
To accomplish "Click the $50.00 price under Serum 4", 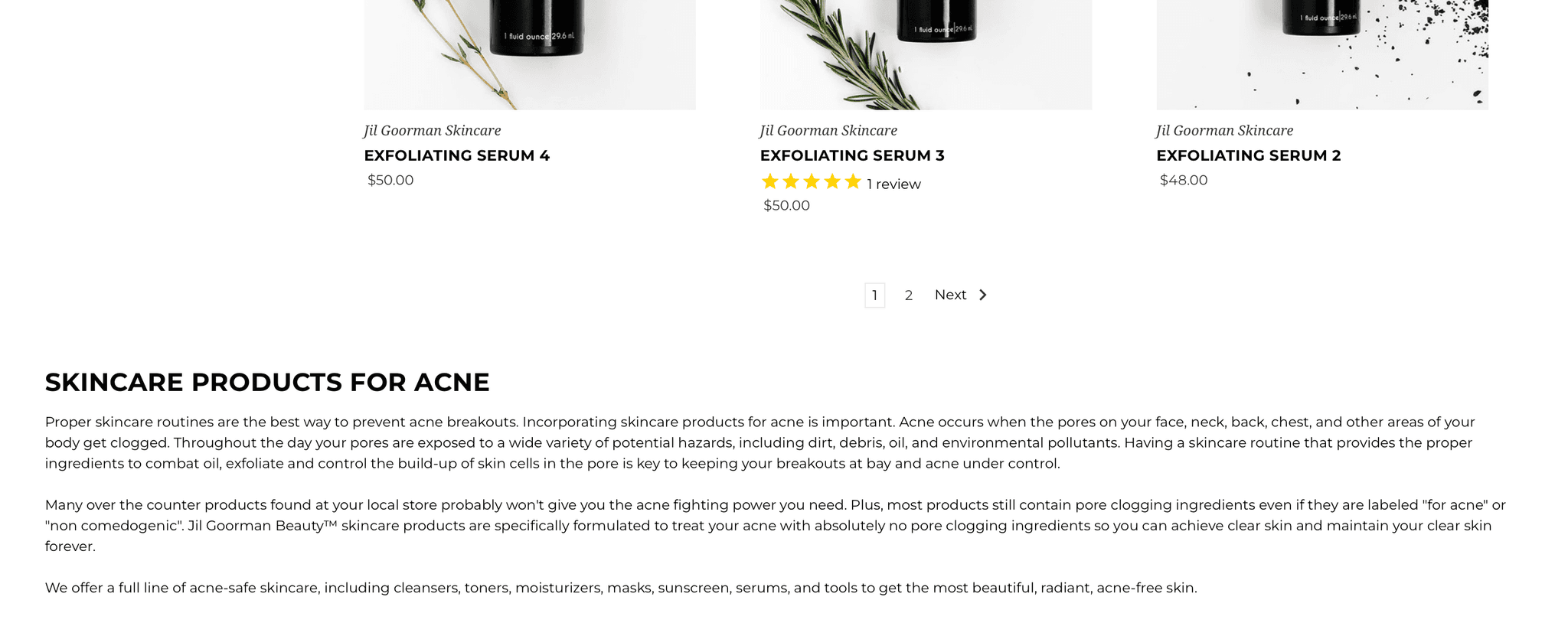I will (x=390, y=180).
